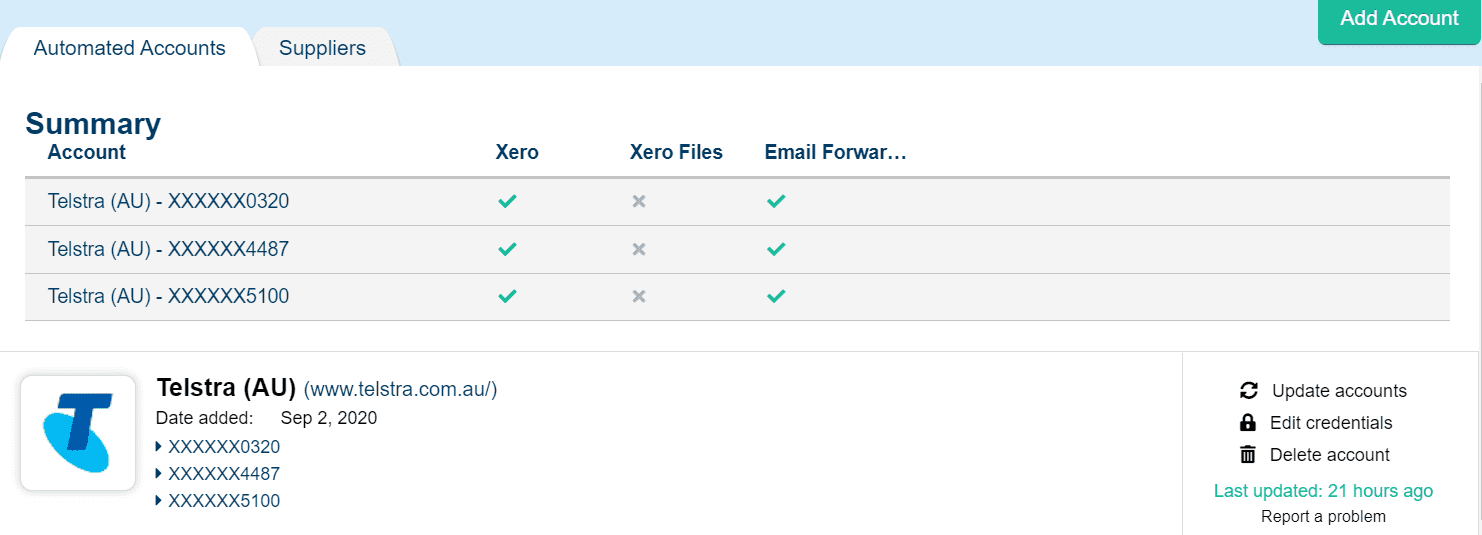Toggle Xero Files cross for account XXXXXX4487
The image size is (1482, 535).
(639, 249)
